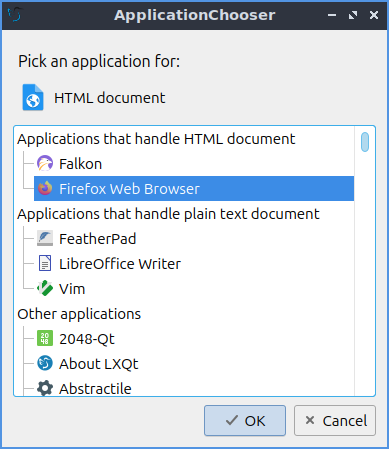
Task: Confirm selection with the OK button
Action: 245,421
